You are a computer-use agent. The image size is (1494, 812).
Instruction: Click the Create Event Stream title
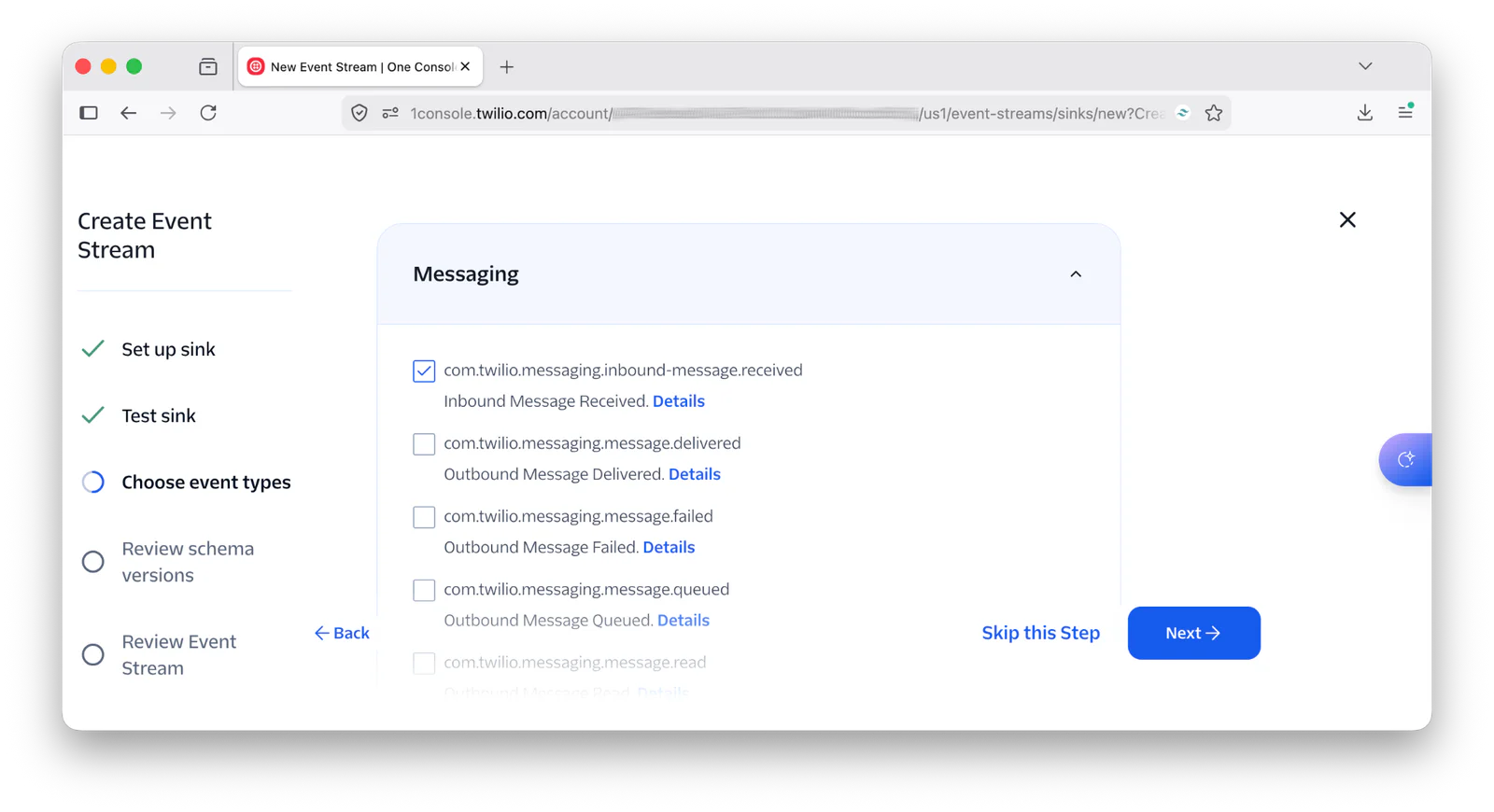(145, 235)
